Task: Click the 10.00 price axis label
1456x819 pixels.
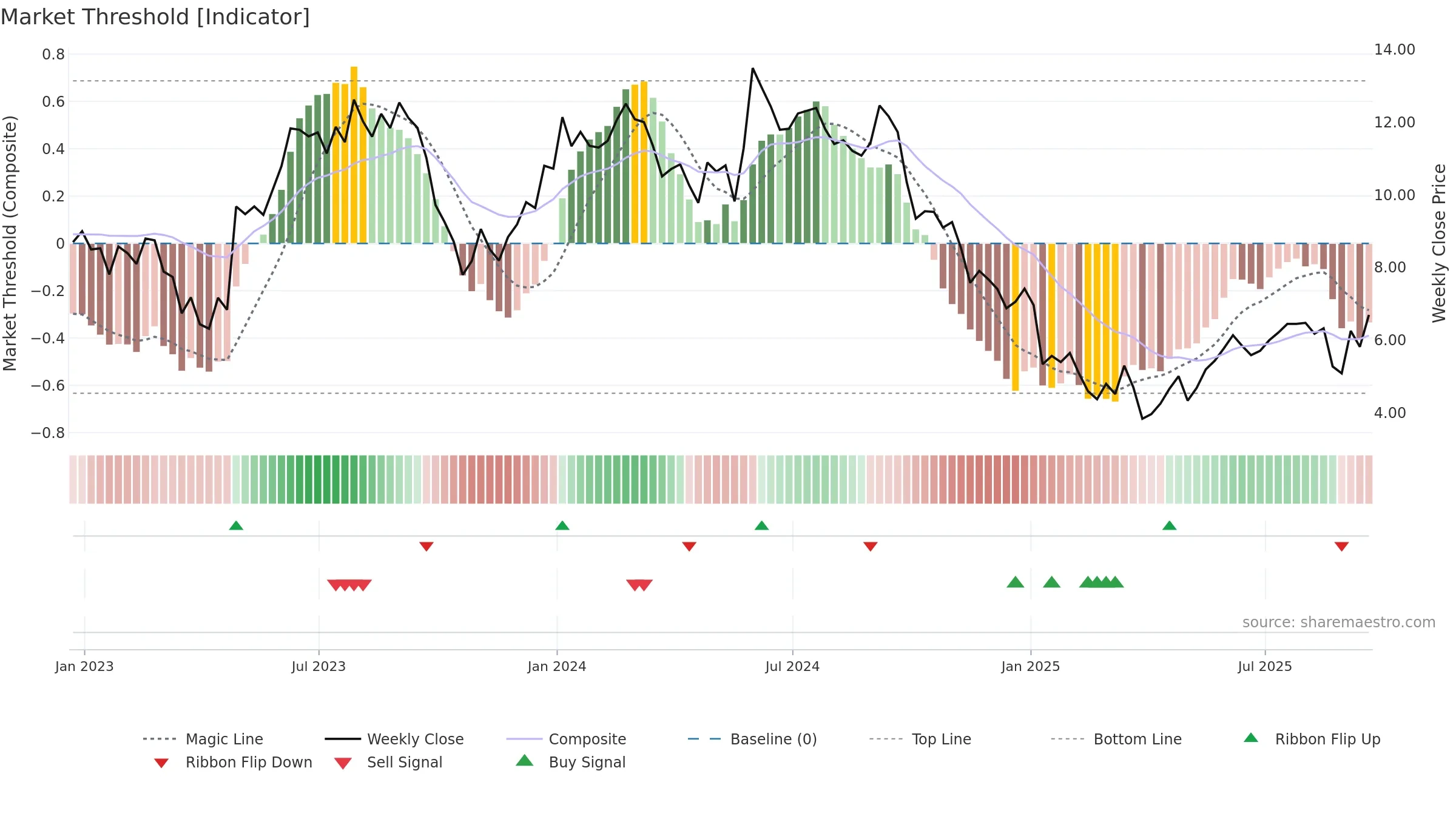Action: [1394, 195]
